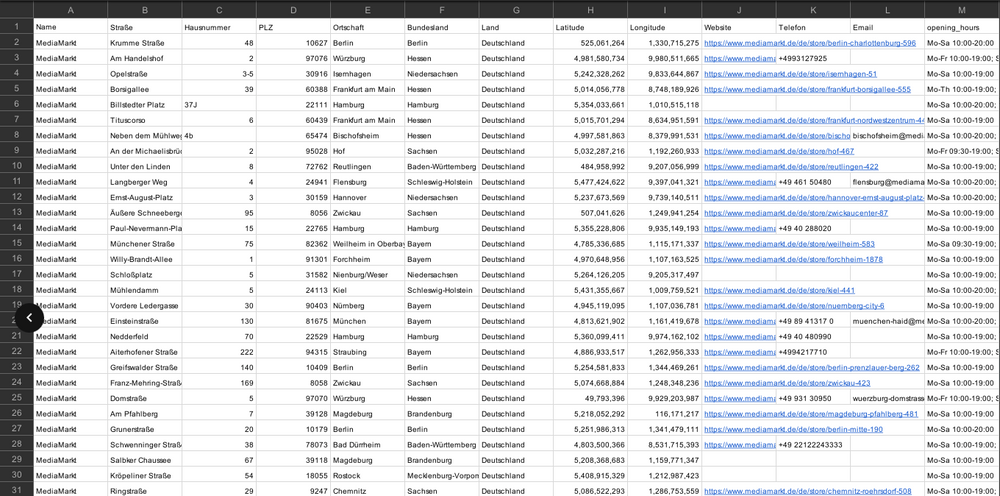Screen dimensions: 1000x496
Task: Click the 'Bundesland' header cell
Action: pos(442,27)
